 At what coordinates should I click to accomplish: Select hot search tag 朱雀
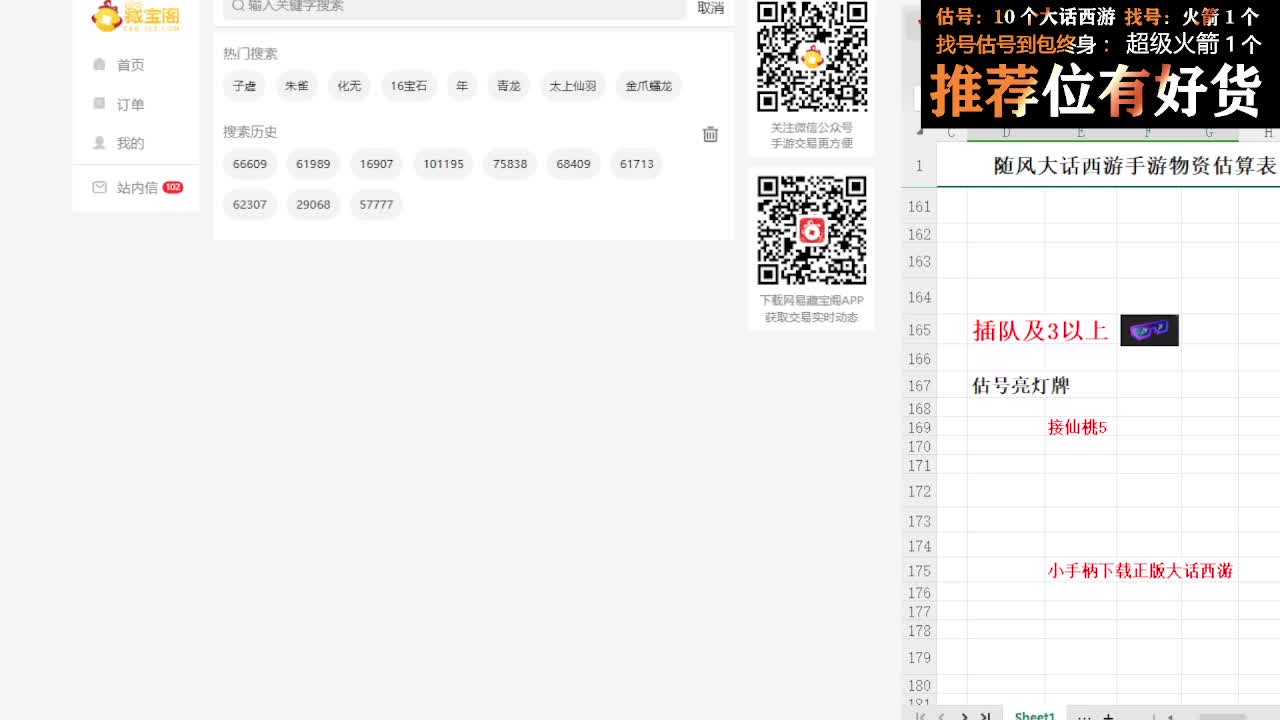(x=296, y=86)
